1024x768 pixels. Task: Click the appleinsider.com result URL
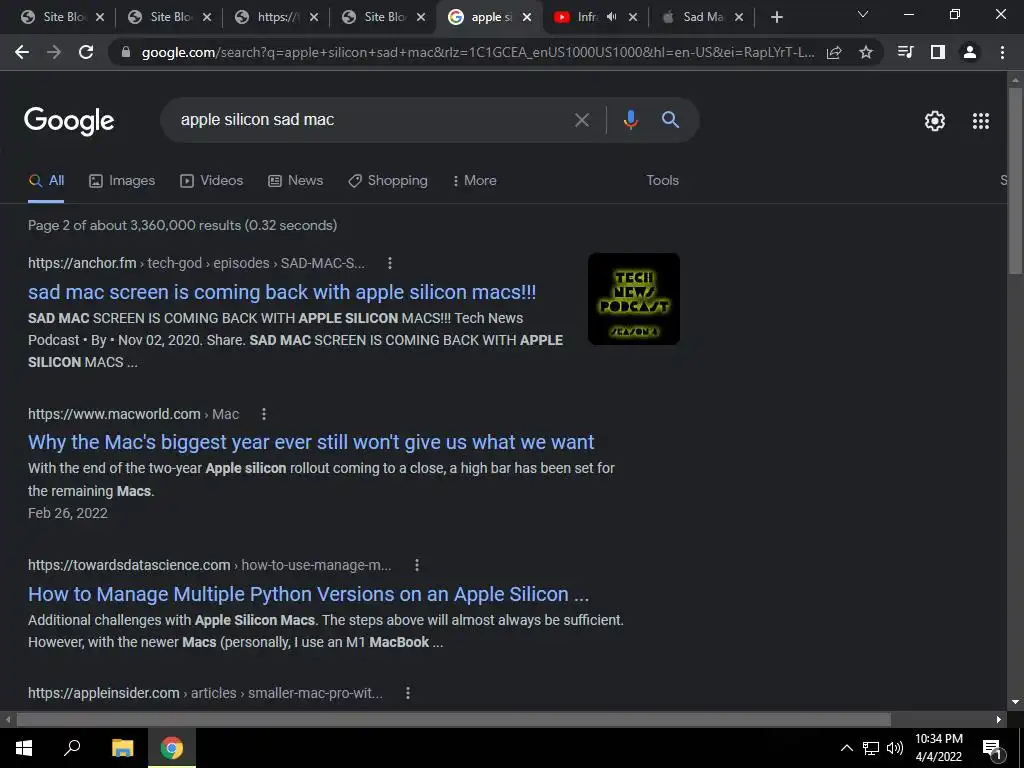coord(205,693)
